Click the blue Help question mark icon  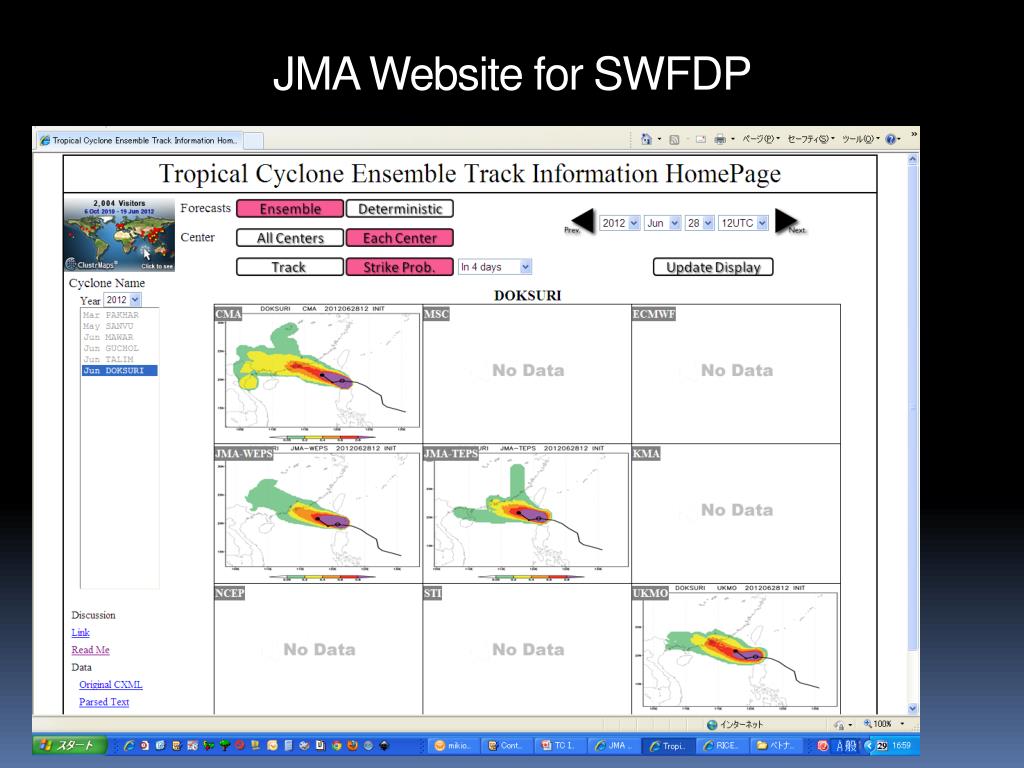pos(891,139)
